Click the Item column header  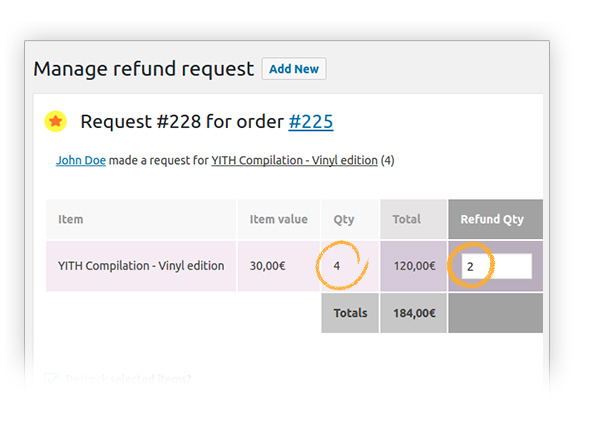[x=71, y=219]
